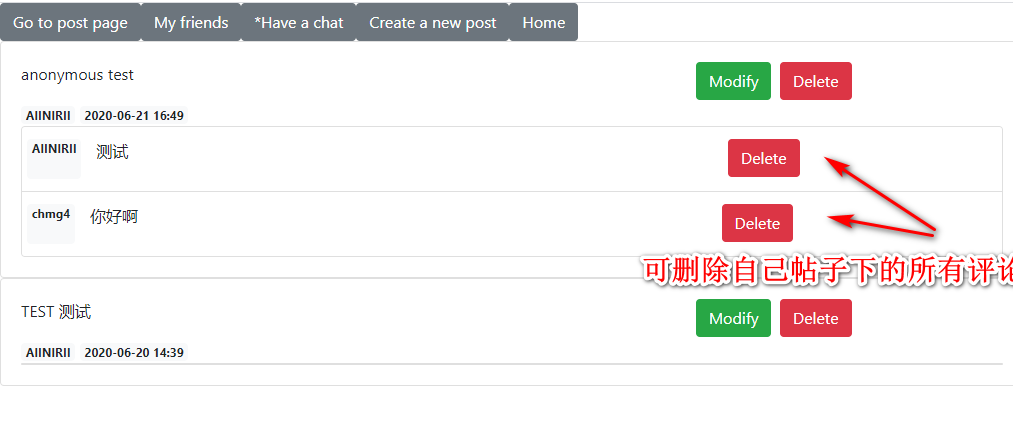Remove the TEST 测试 post with Delete

815,318
